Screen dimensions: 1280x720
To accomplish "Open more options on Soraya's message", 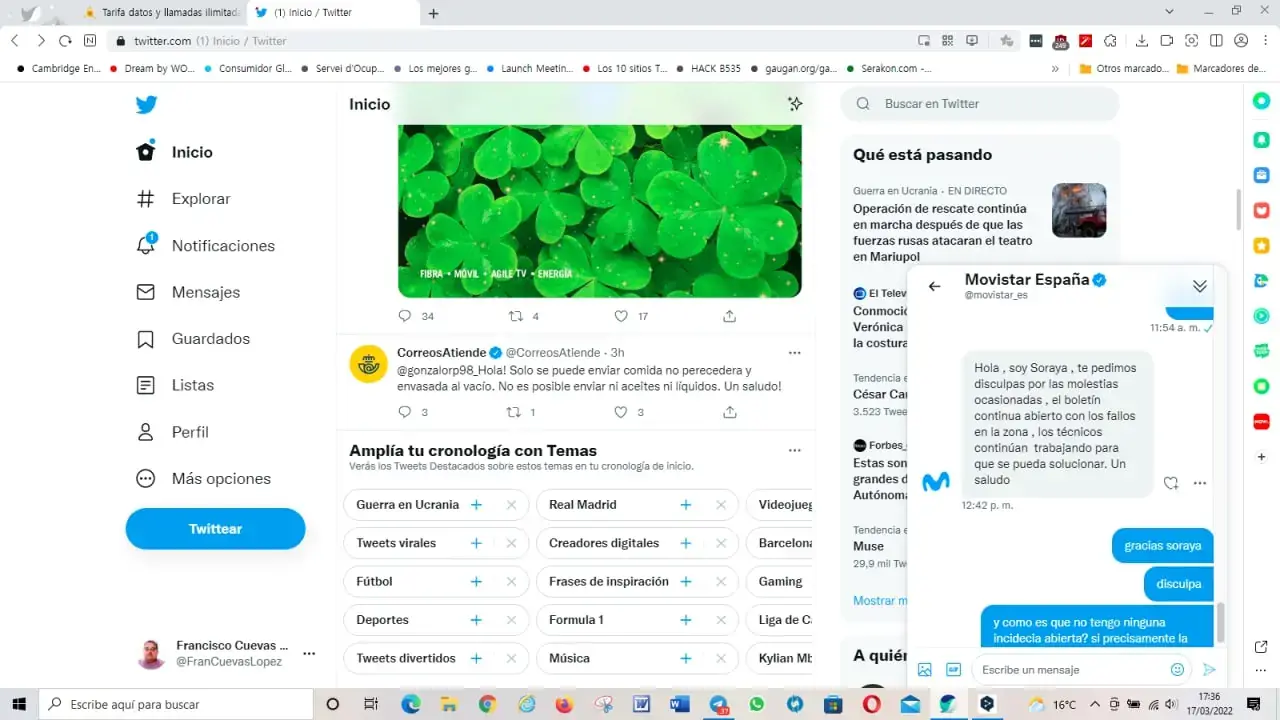I will click(1200, 483).
